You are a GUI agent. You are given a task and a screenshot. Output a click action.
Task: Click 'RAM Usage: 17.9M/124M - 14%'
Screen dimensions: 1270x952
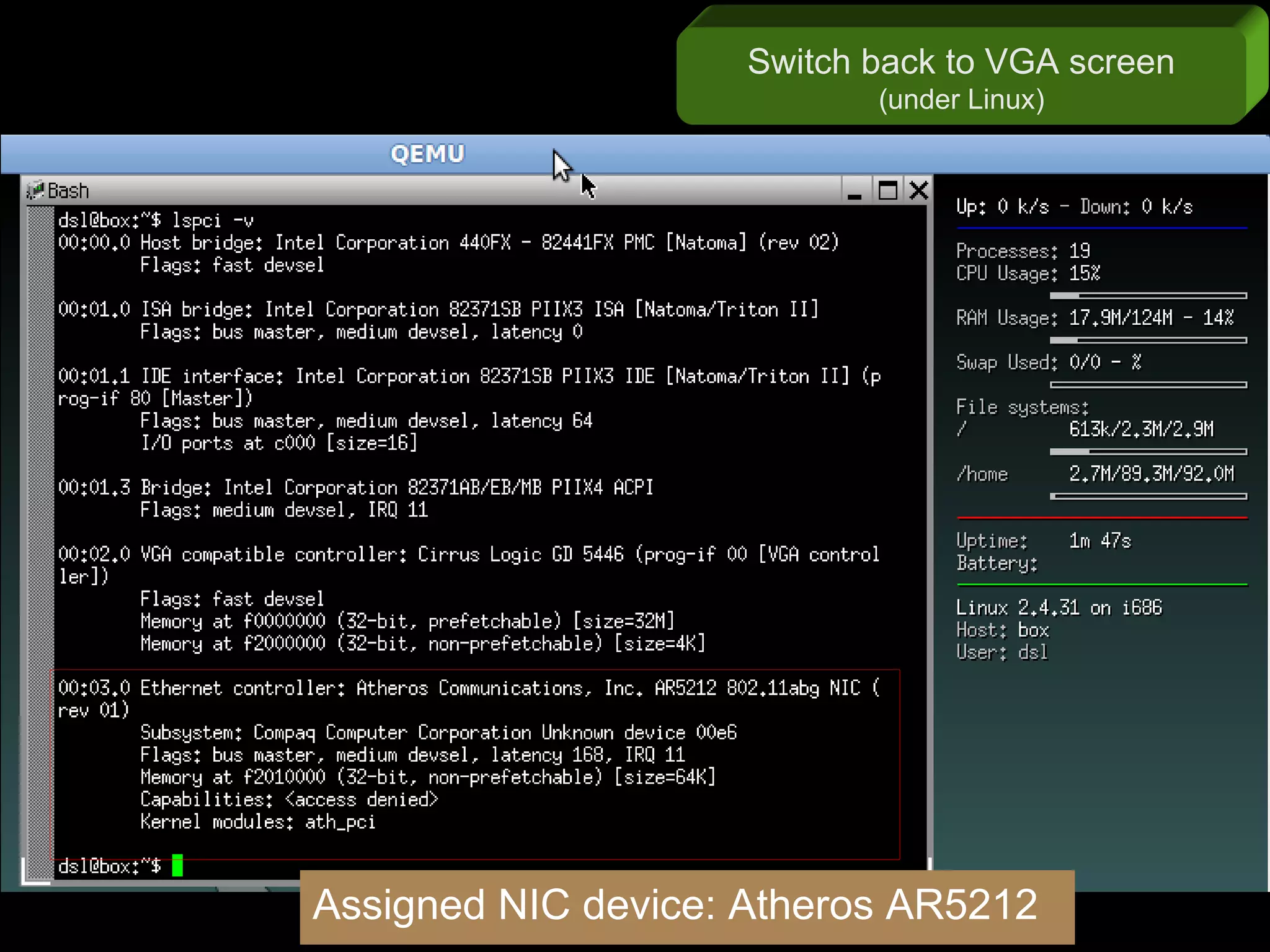tap(1095, 318)
